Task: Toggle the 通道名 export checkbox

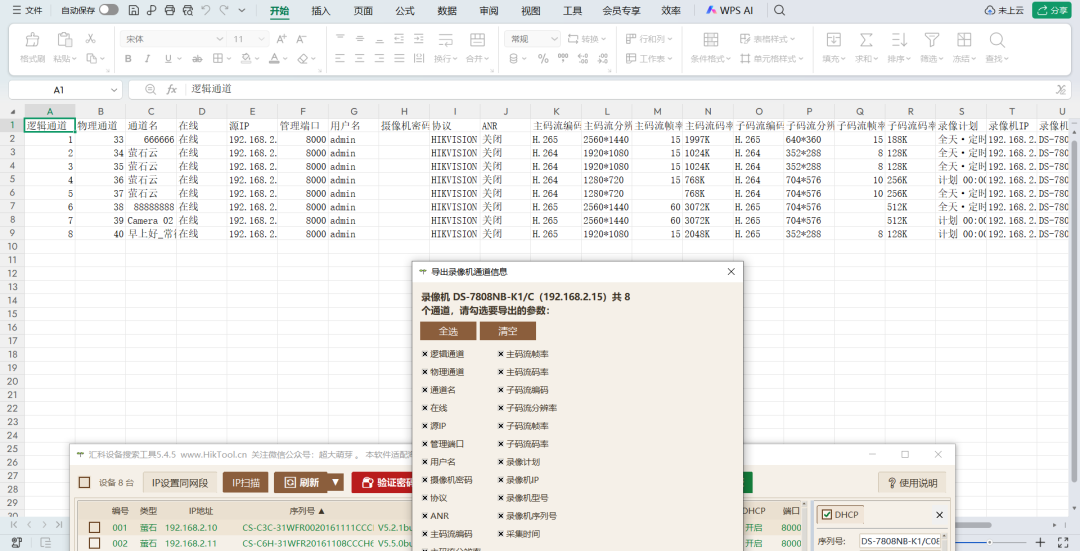Action: [x=425, y=390]
